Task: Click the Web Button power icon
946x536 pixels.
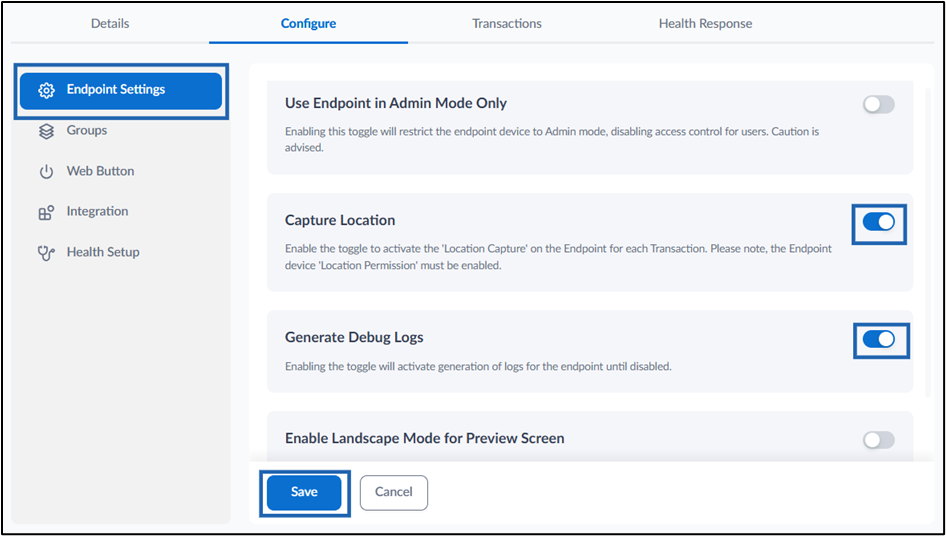Action: pos(46,171)
